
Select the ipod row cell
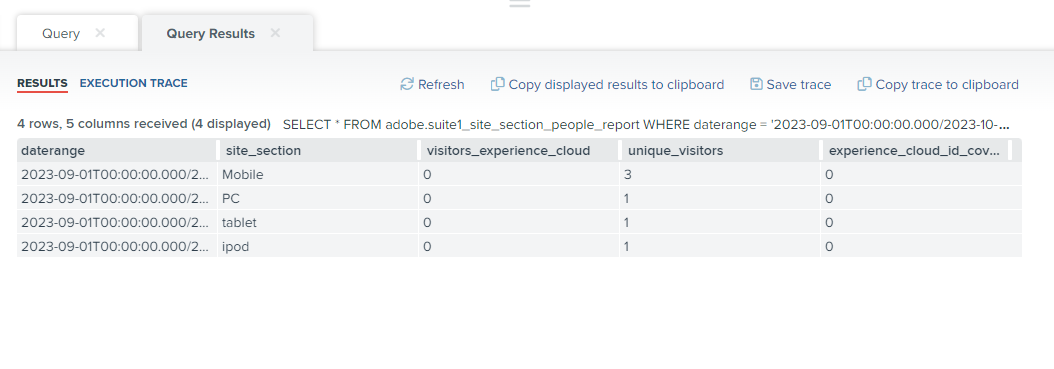pyautogui.click(x=318, y=247)
